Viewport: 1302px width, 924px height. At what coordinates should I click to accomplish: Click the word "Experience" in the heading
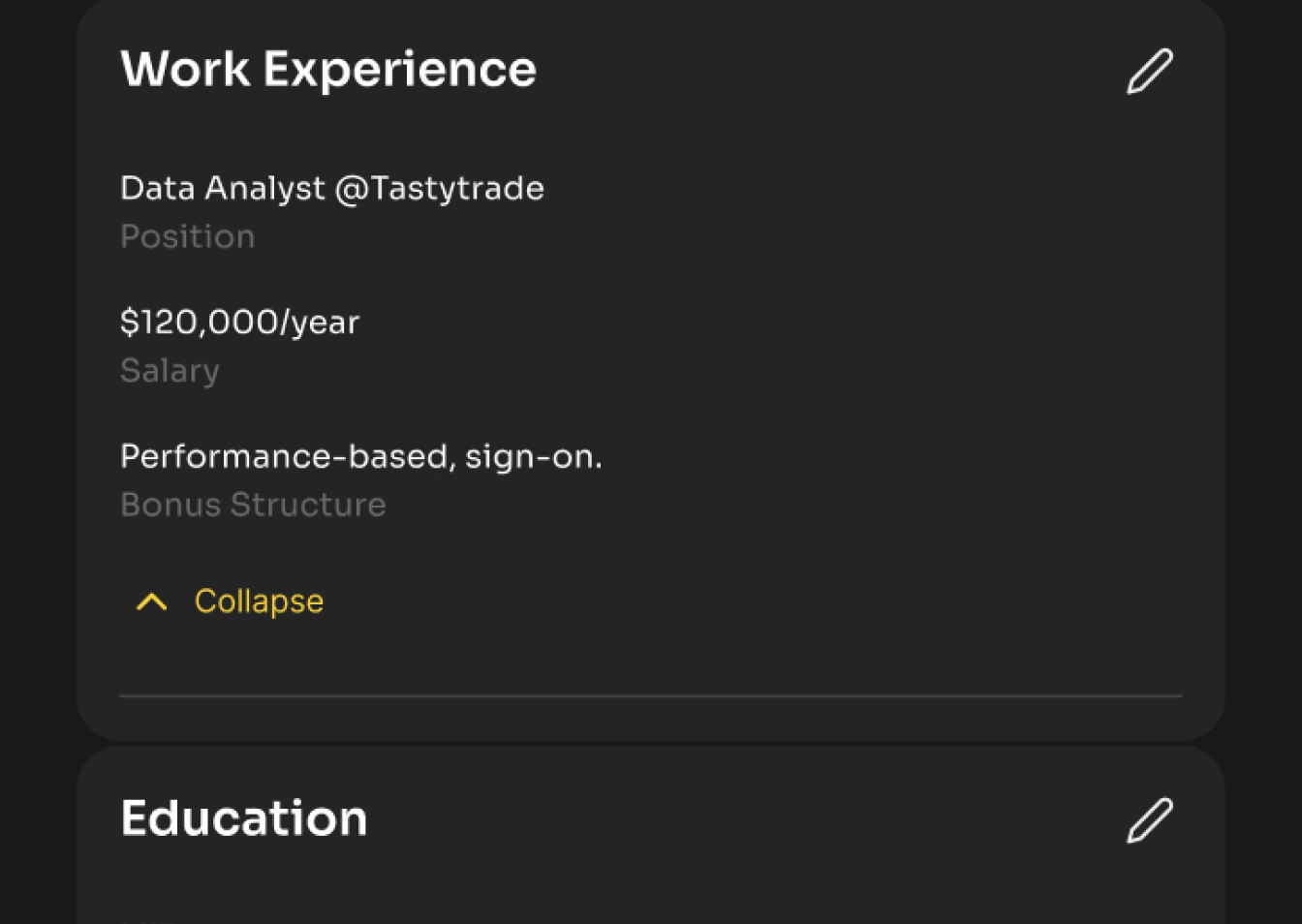399,70
